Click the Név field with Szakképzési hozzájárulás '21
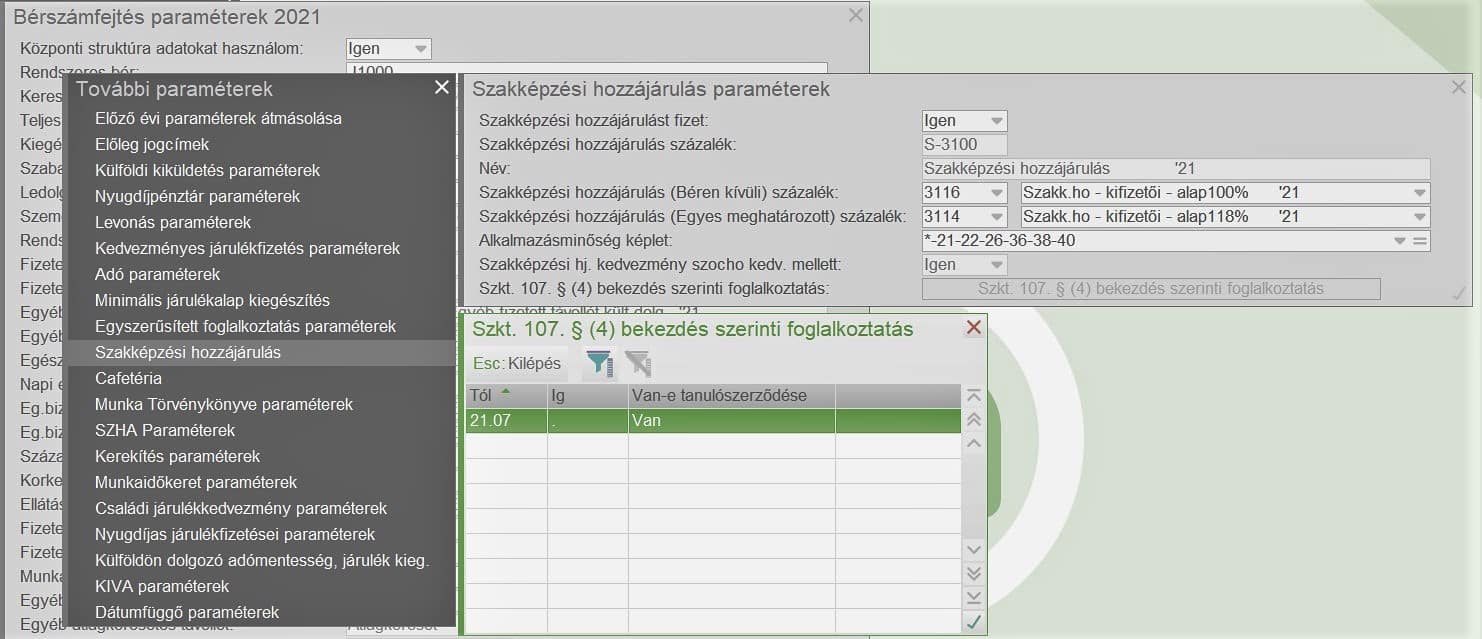The width and height of the screenshot is (1482, 639). click(x=1176, y=169)
